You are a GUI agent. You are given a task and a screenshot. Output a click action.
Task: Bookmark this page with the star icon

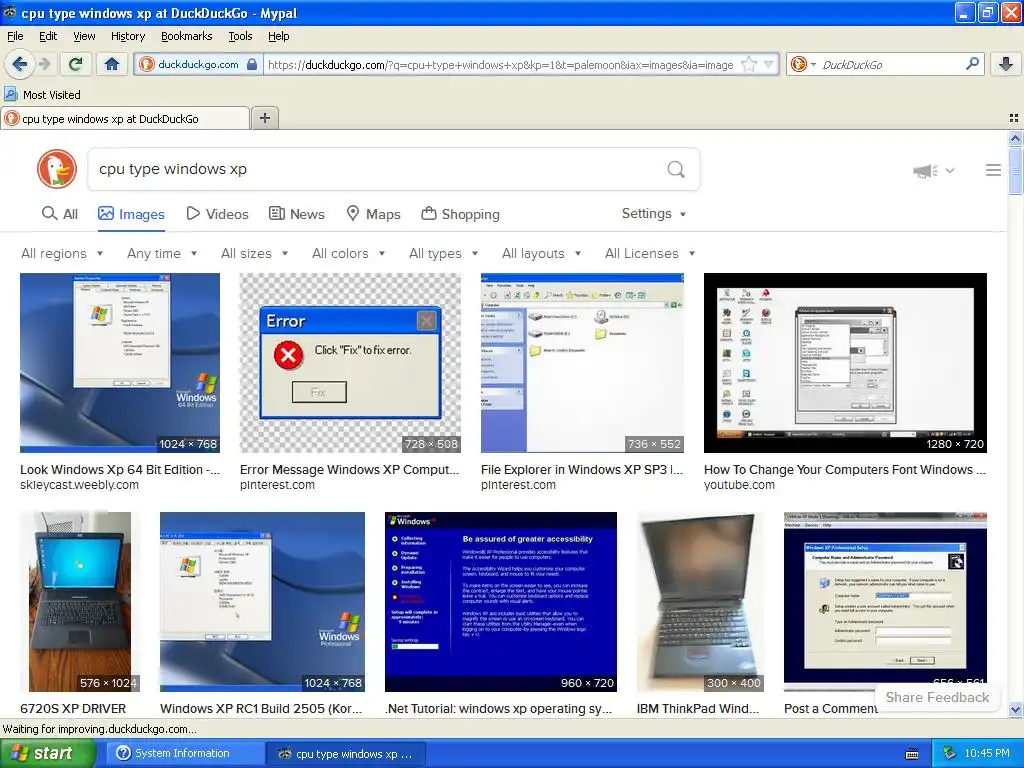pos(749,65)
